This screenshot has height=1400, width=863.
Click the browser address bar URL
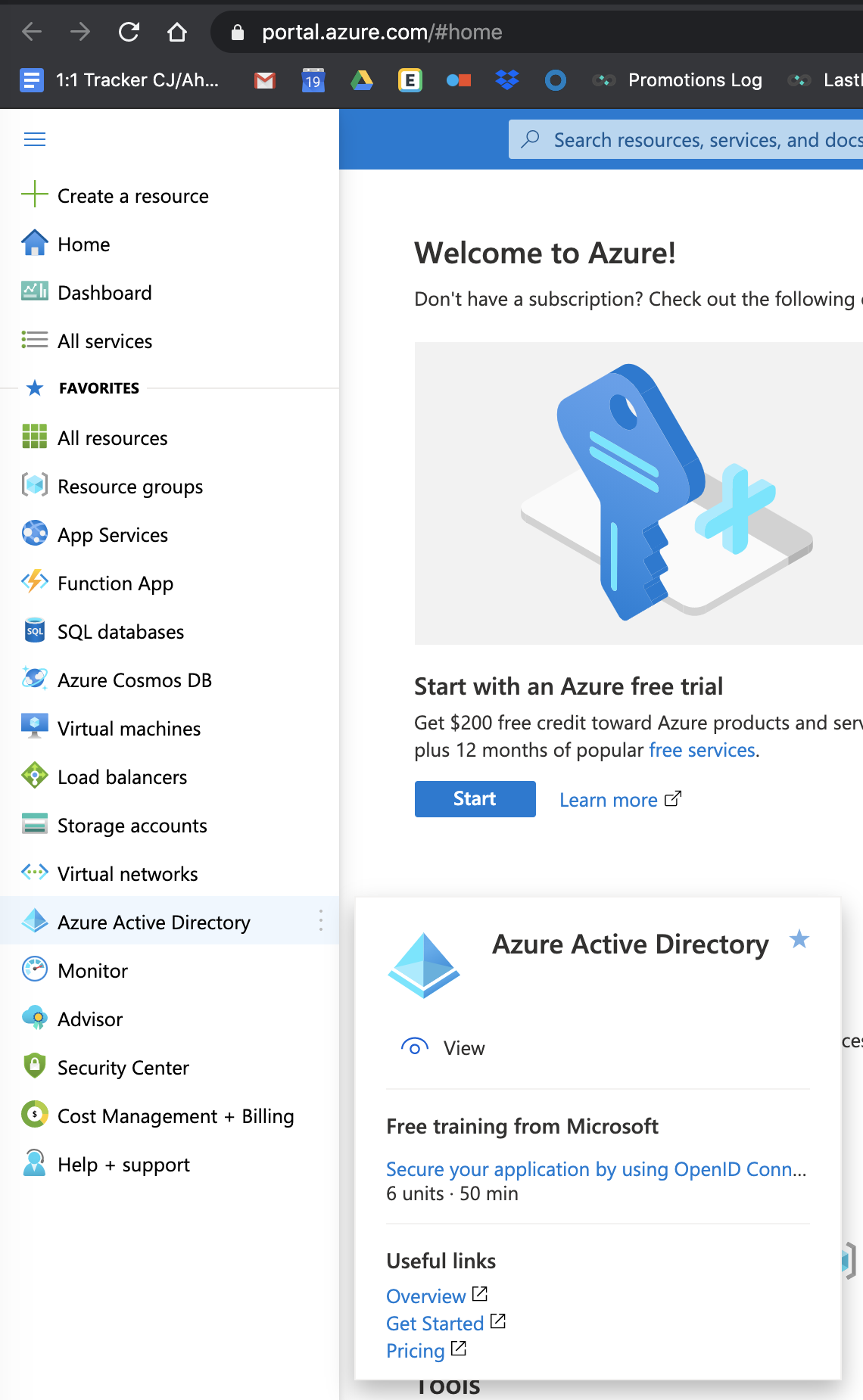[382, 32]
